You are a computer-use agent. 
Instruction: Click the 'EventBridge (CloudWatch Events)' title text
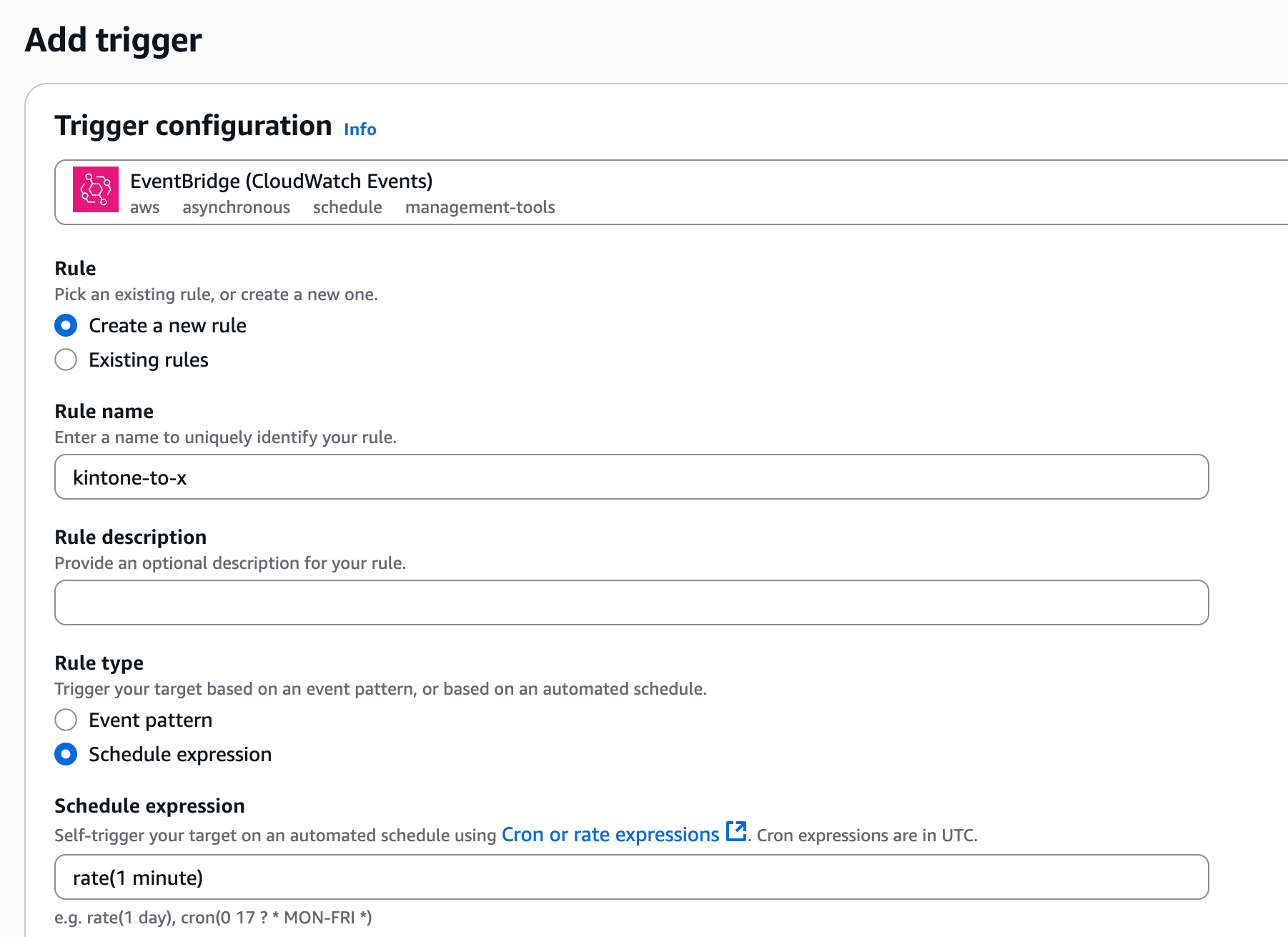click(281, 181)
